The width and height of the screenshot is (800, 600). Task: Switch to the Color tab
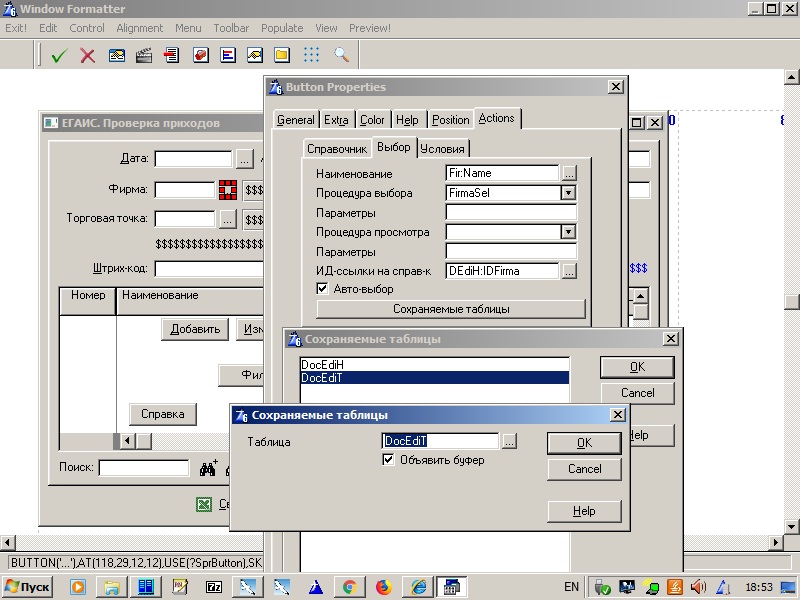click(x=372, y=120)
